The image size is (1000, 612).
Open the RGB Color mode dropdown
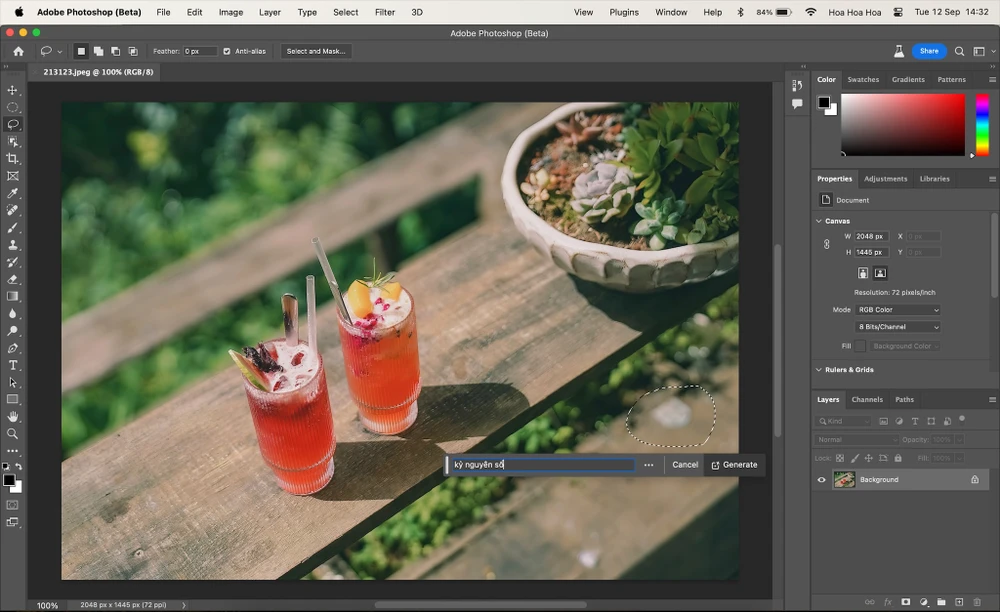tap(897, 310)
